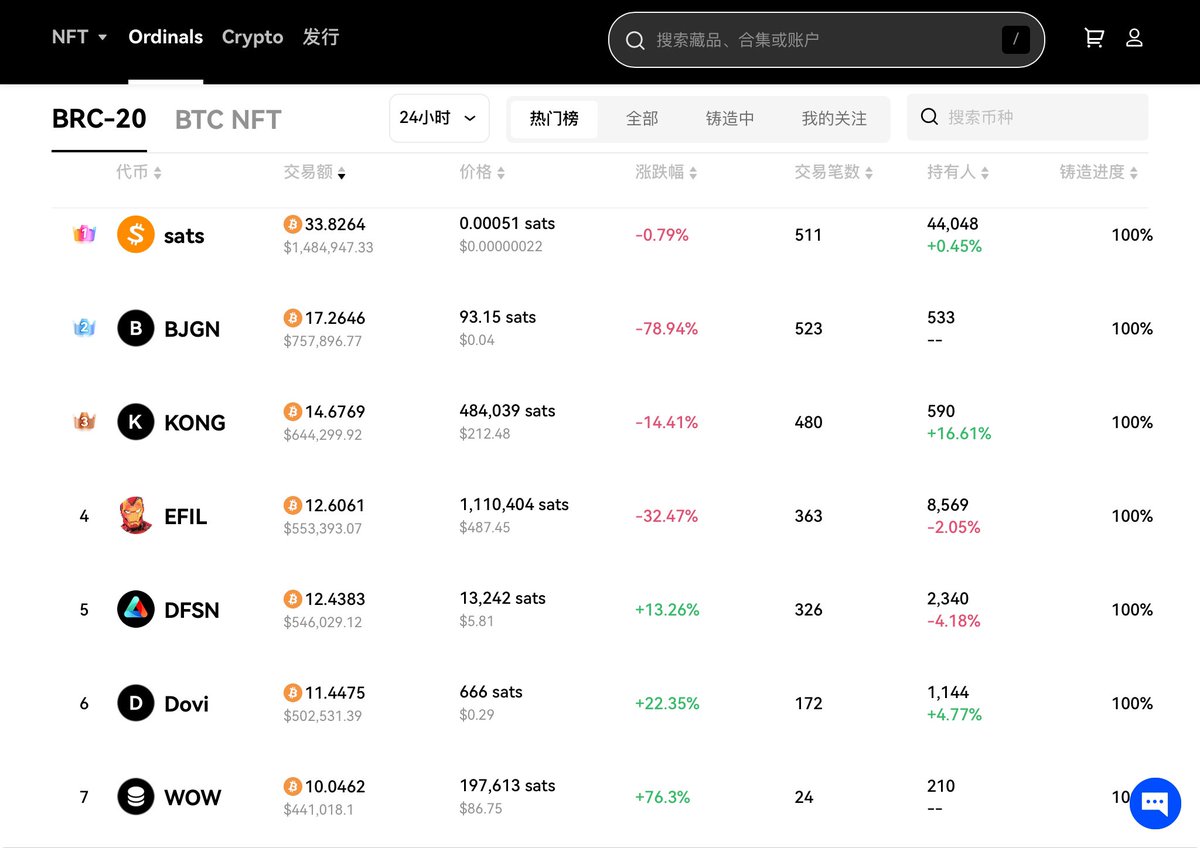Click the slash shortcut key badge
Image resolution: width=1200 pixels, height=848 pixels.
point(1015,40)
